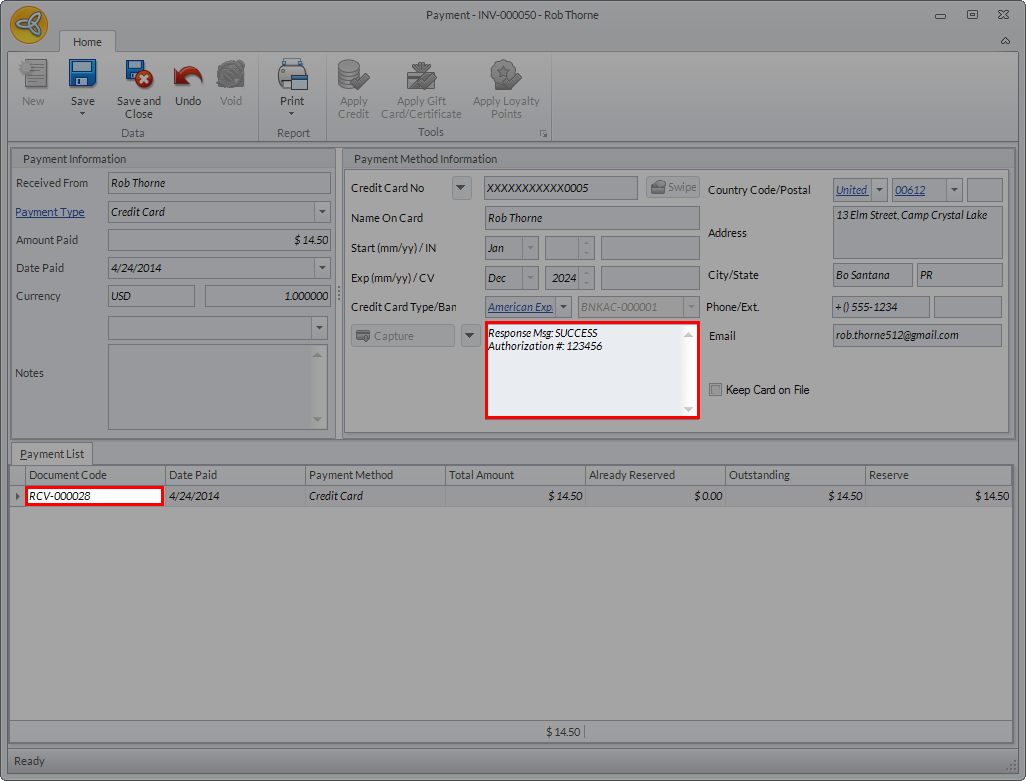The image size is (1026, 781).
Task: Click the Swipe card button
Action: coord(673,187)
